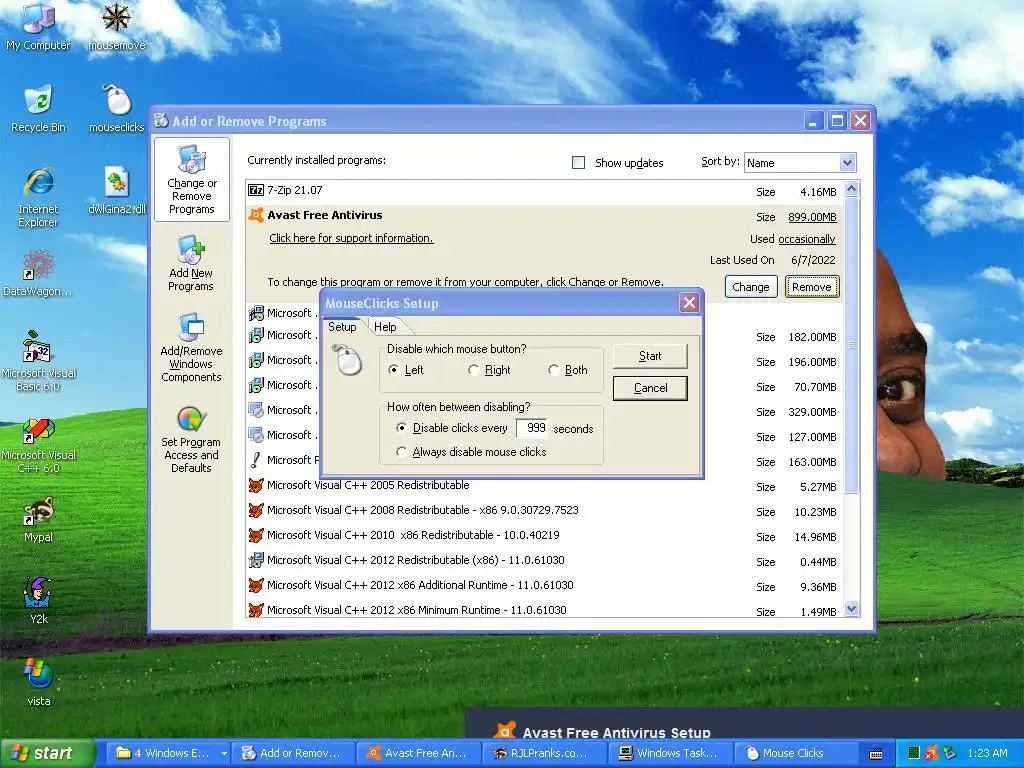Select the mouseclicks desktop icon

(116, 108)
